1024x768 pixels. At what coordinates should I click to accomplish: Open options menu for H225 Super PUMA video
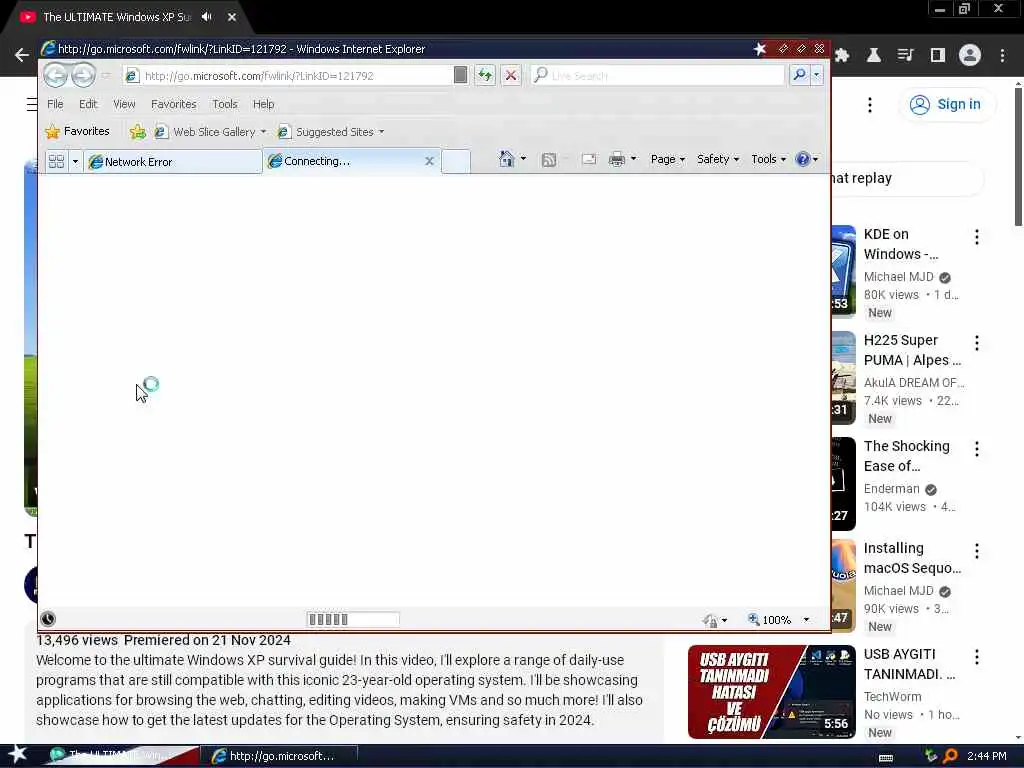(977, 343)
